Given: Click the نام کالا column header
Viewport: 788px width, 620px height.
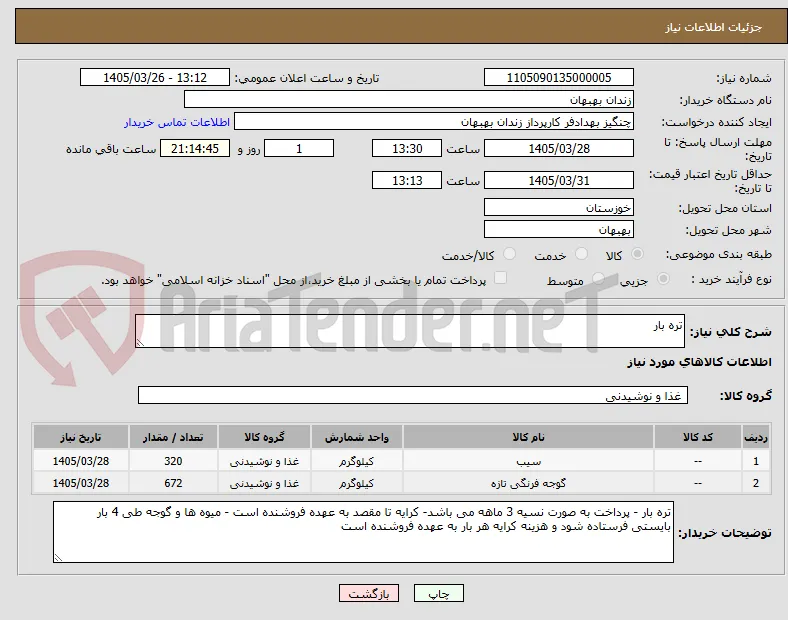Looking at the screenshot, I should (528, 437).
